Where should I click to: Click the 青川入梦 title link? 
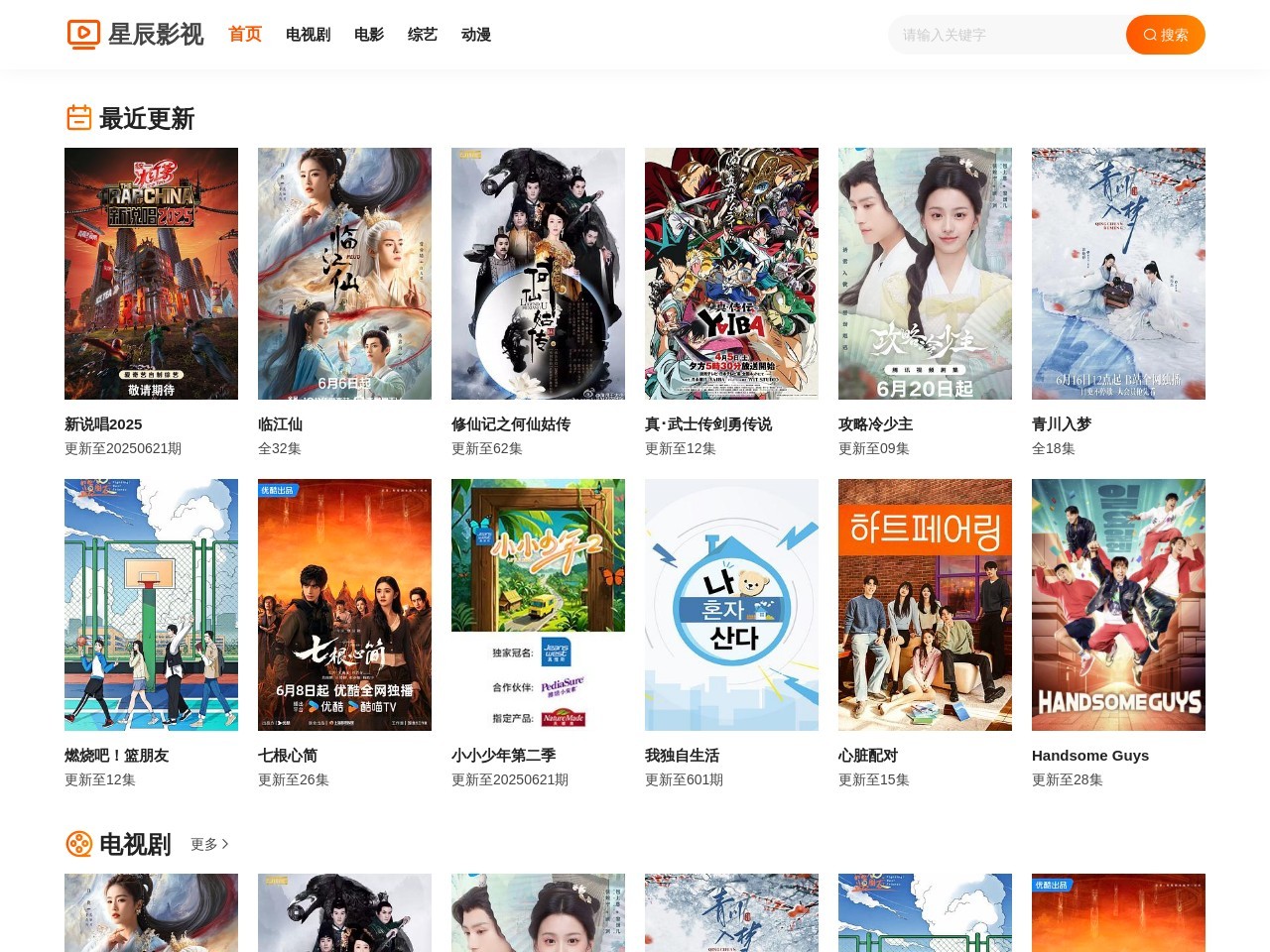1062,423
